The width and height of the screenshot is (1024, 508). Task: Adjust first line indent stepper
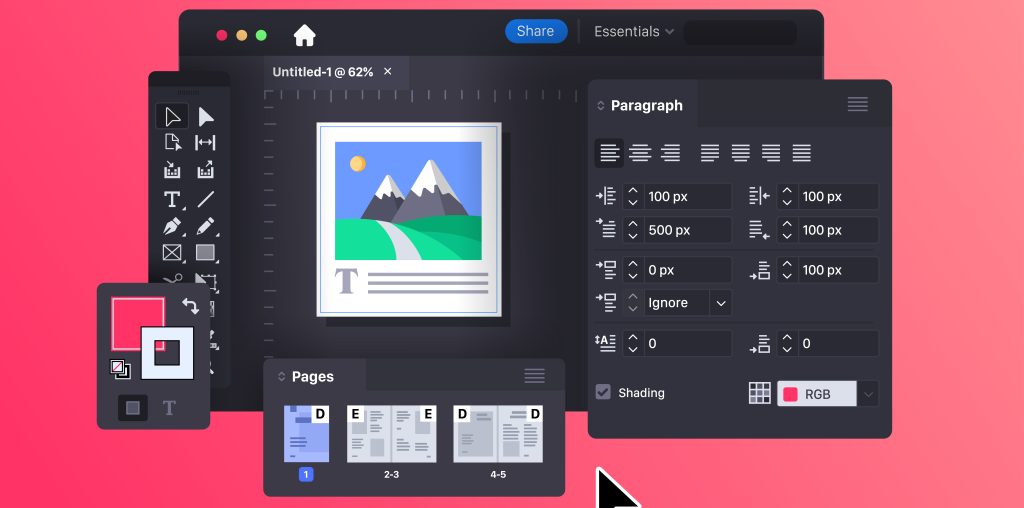633,230
